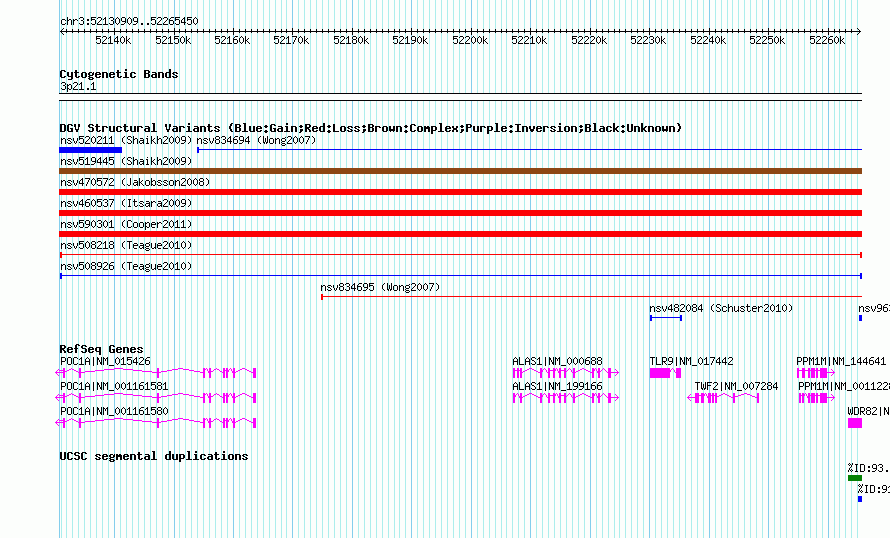
Task: Select the RefSeq Genes track title
Action: (x=101, y=349)
